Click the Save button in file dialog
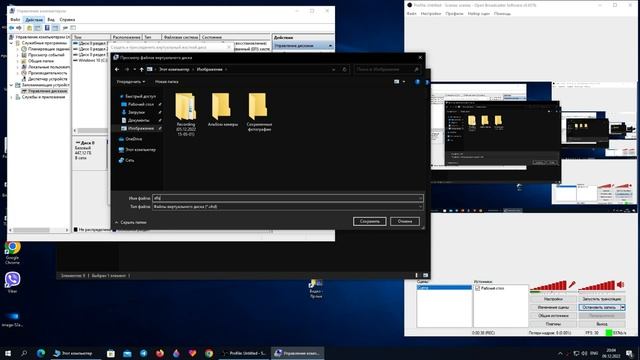This screenshot has height=360, width=640. tap(370, 221)
